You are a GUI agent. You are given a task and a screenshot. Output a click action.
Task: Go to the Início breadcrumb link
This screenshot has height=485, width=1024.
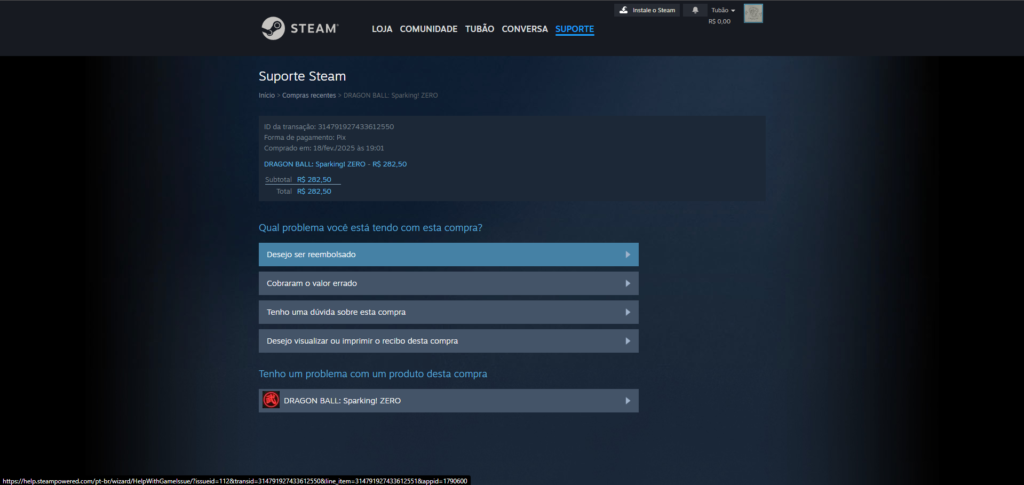266,95
